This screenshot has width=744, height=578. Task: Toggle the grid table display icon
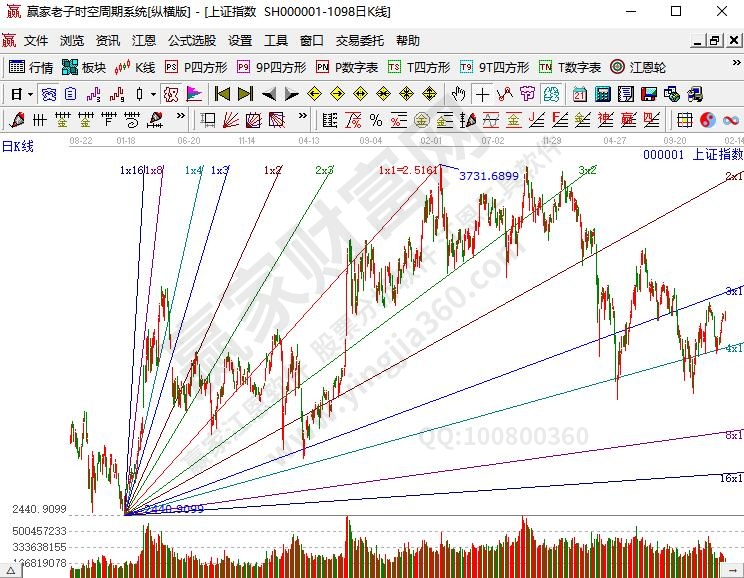point(685,120)
